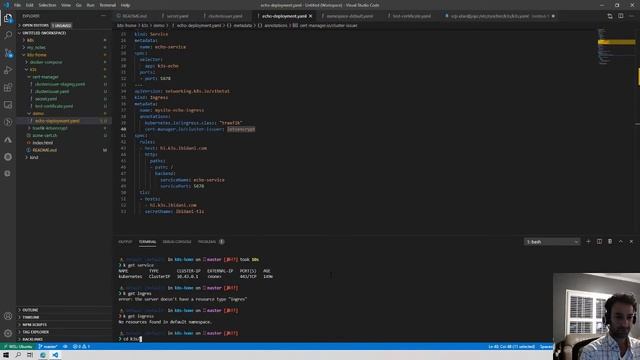Open the Extensions view
Viewport: 640px width, 360px height.
[x=8, y=87]
